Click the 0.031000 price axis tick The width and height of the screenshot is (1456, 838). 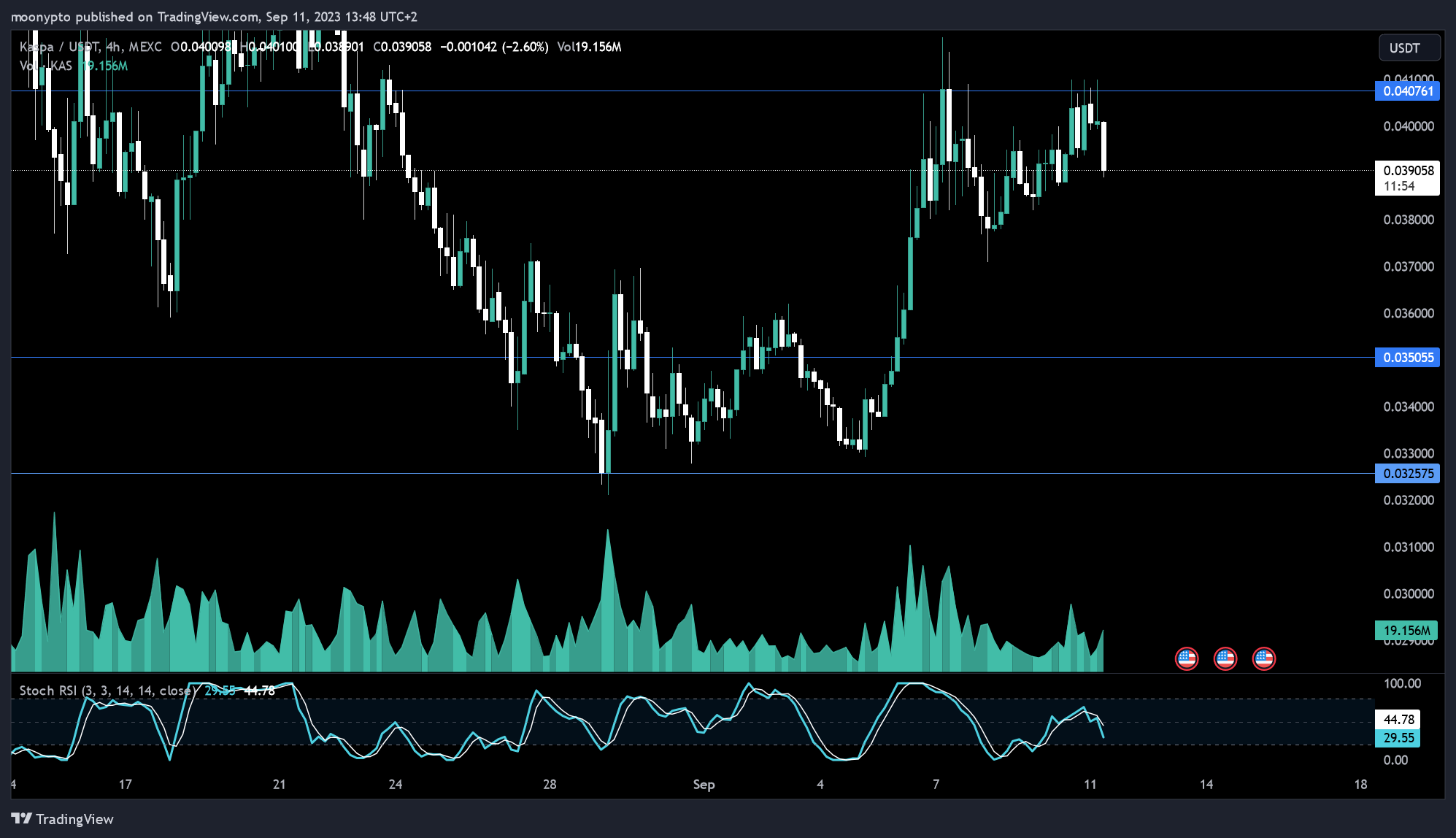coord(1409,547)
